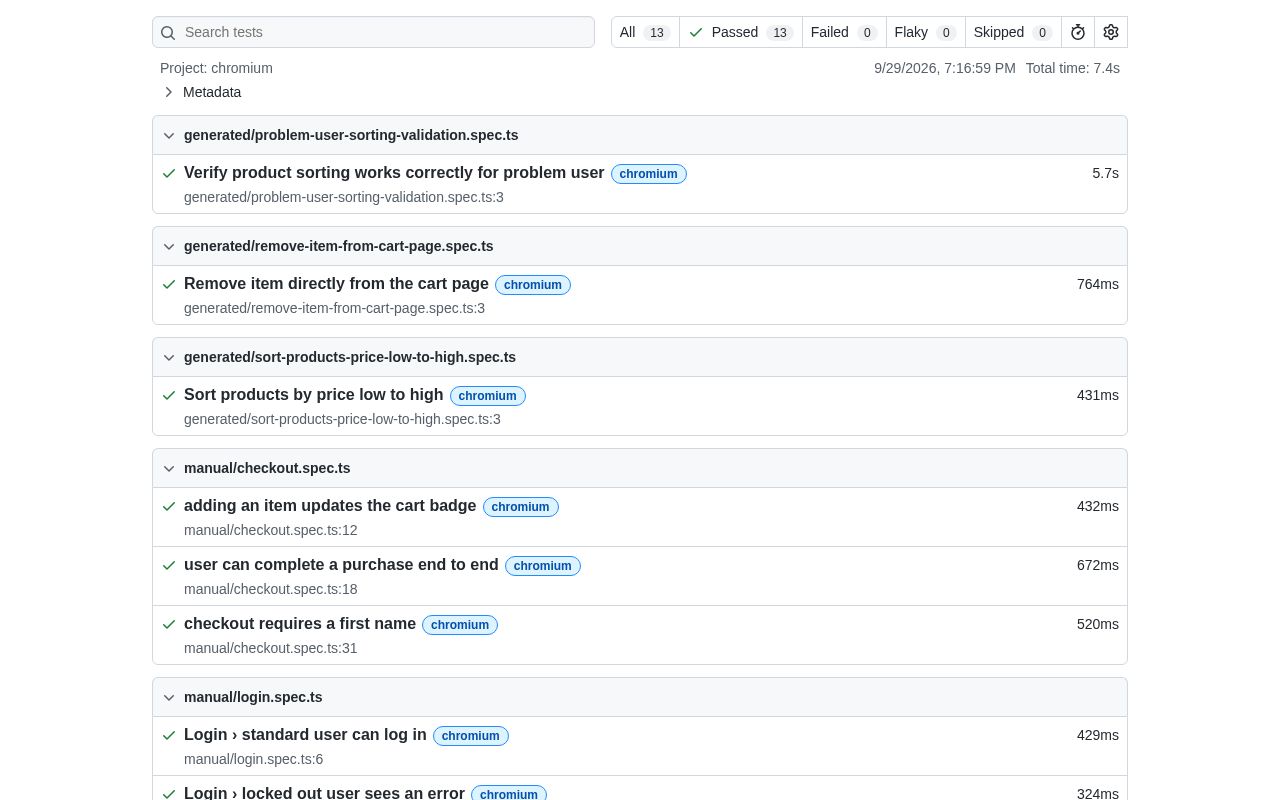The image size is (1280, 800).
Task: Open the settings gear icon
Action: click(1111, 32)
